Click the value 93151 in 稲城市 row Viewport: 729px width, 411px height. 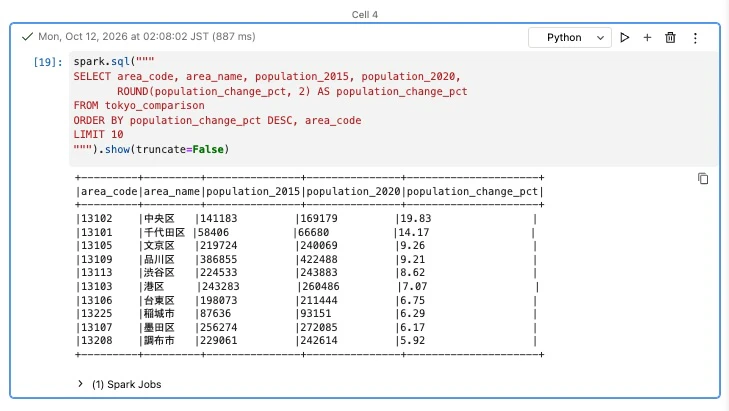pos(316,313)
